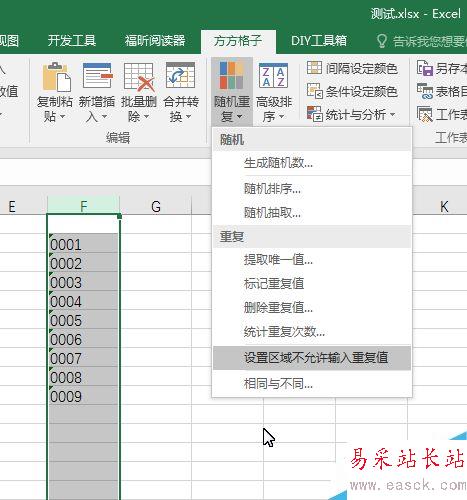Click the 合并转换 icon
Image resolution: width=467 pixels, height=500 pixels.
pyautogui.click(x=180, y=75)
